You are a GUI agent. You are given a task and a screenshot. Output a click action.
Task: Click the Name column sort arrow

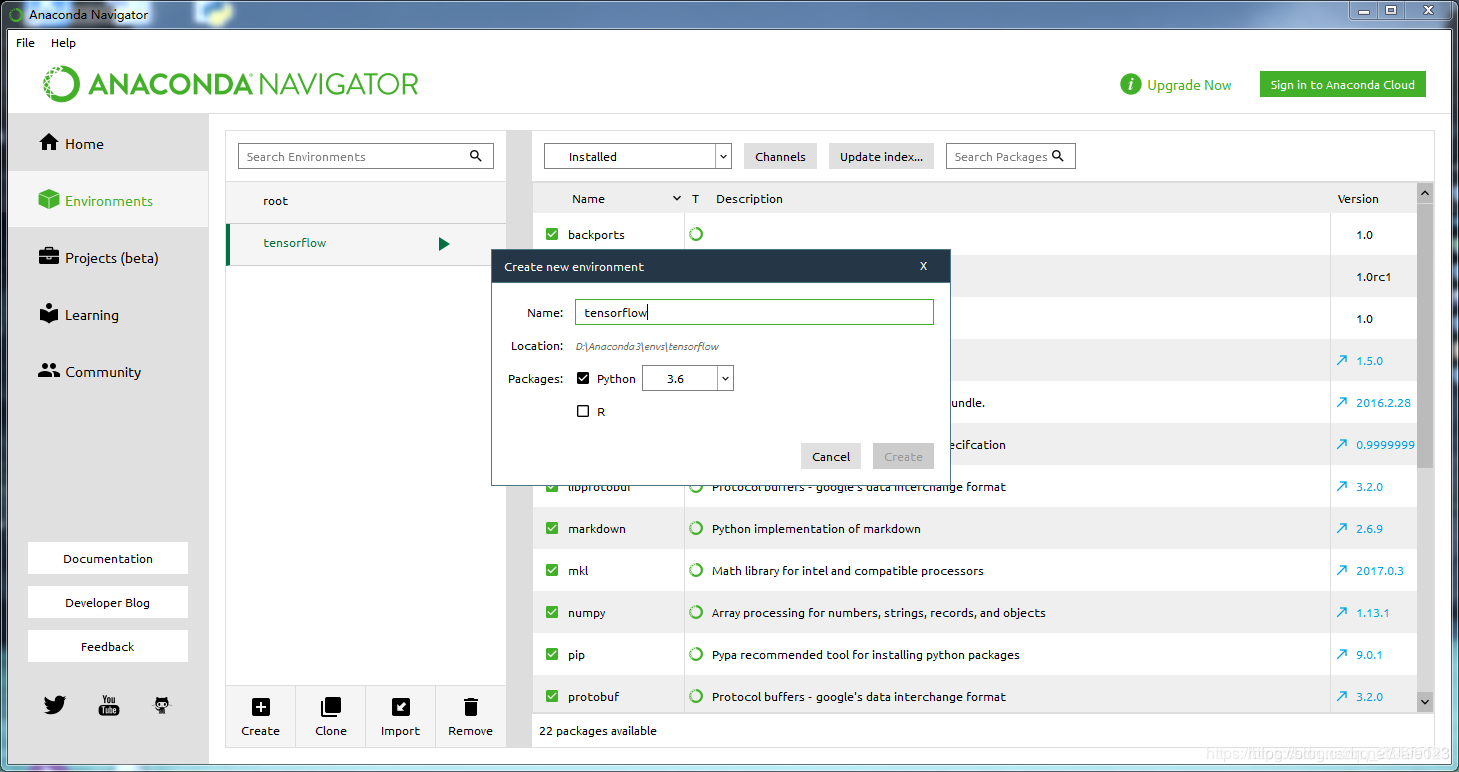(677, 199)
